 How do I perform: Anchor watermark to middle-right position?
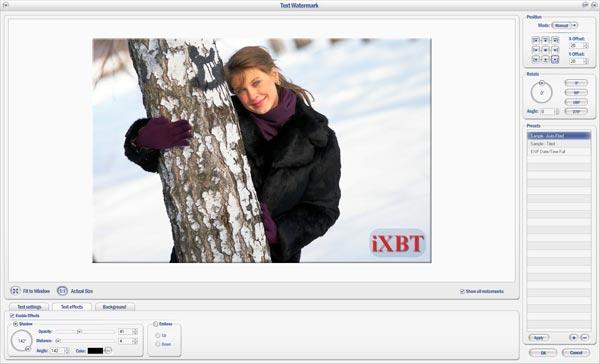(555, 50)
